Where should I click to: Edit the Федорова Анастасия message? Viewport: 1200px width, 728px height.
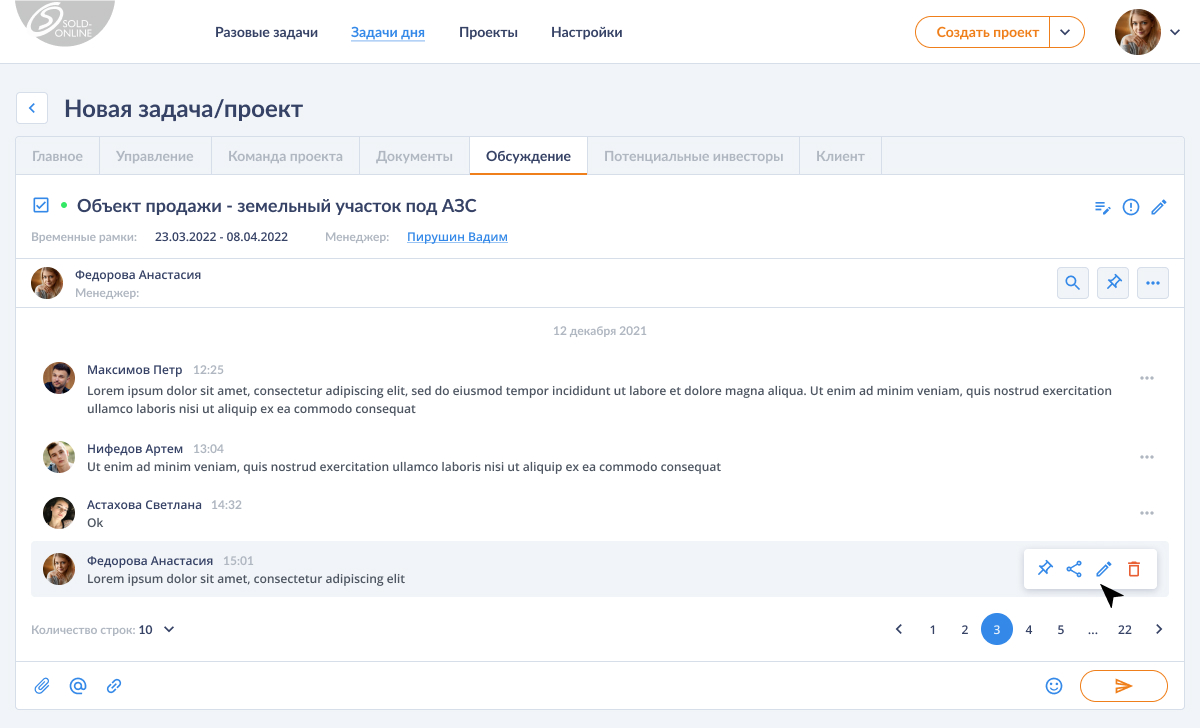point(1104,569)
